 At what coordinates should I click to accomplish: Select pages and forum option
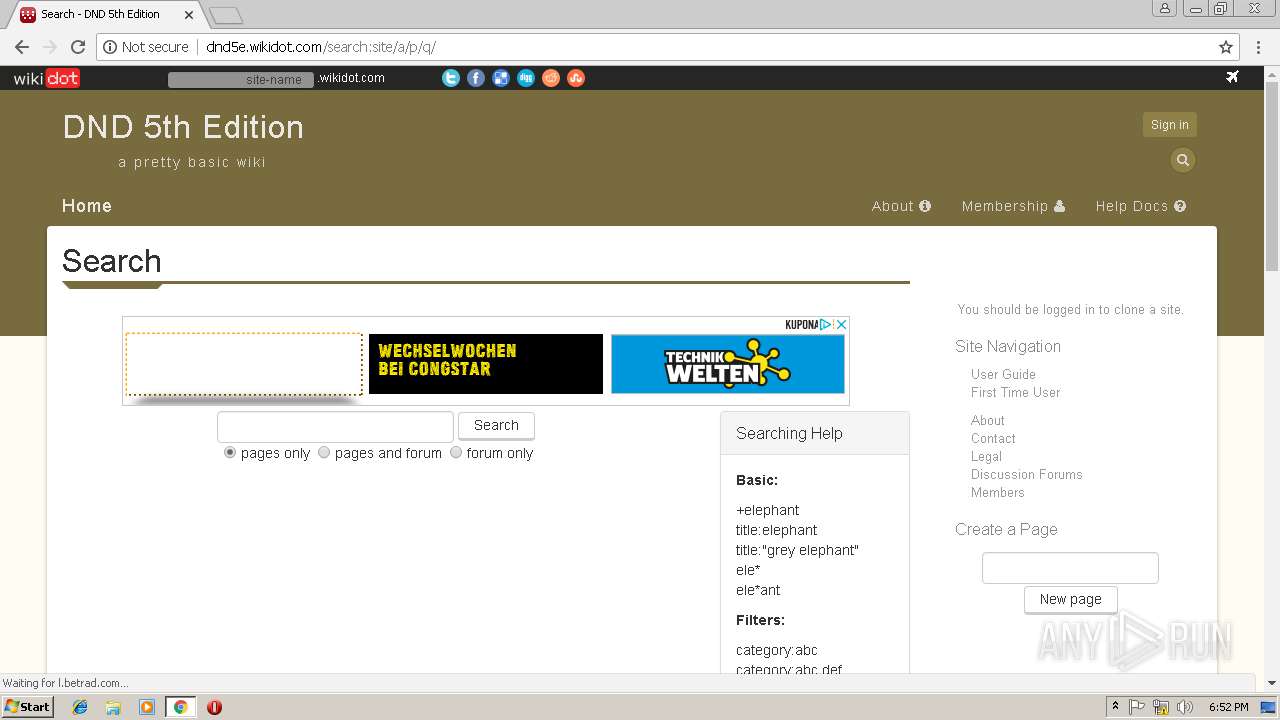(324, 452)
